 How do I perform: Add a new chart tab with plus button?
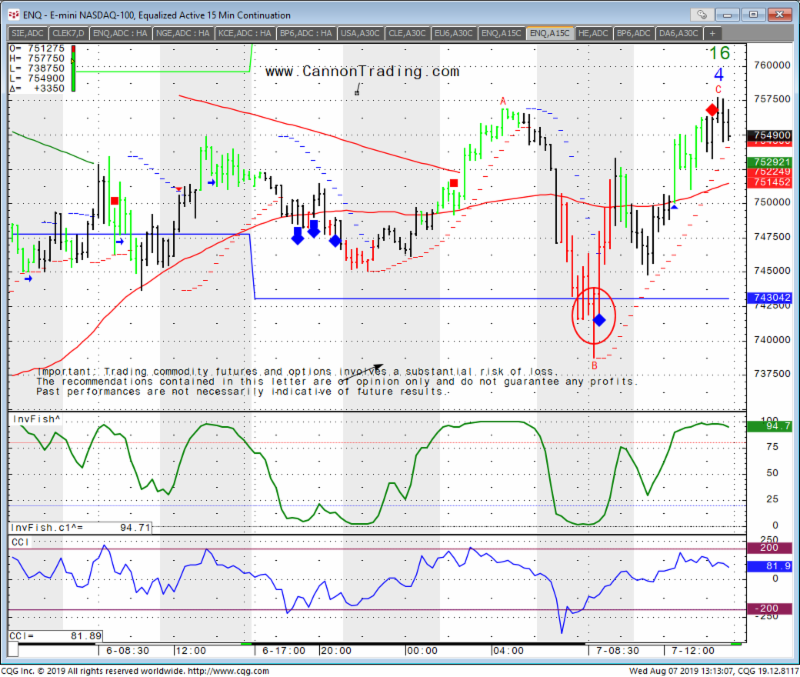(x=711, y=33)
